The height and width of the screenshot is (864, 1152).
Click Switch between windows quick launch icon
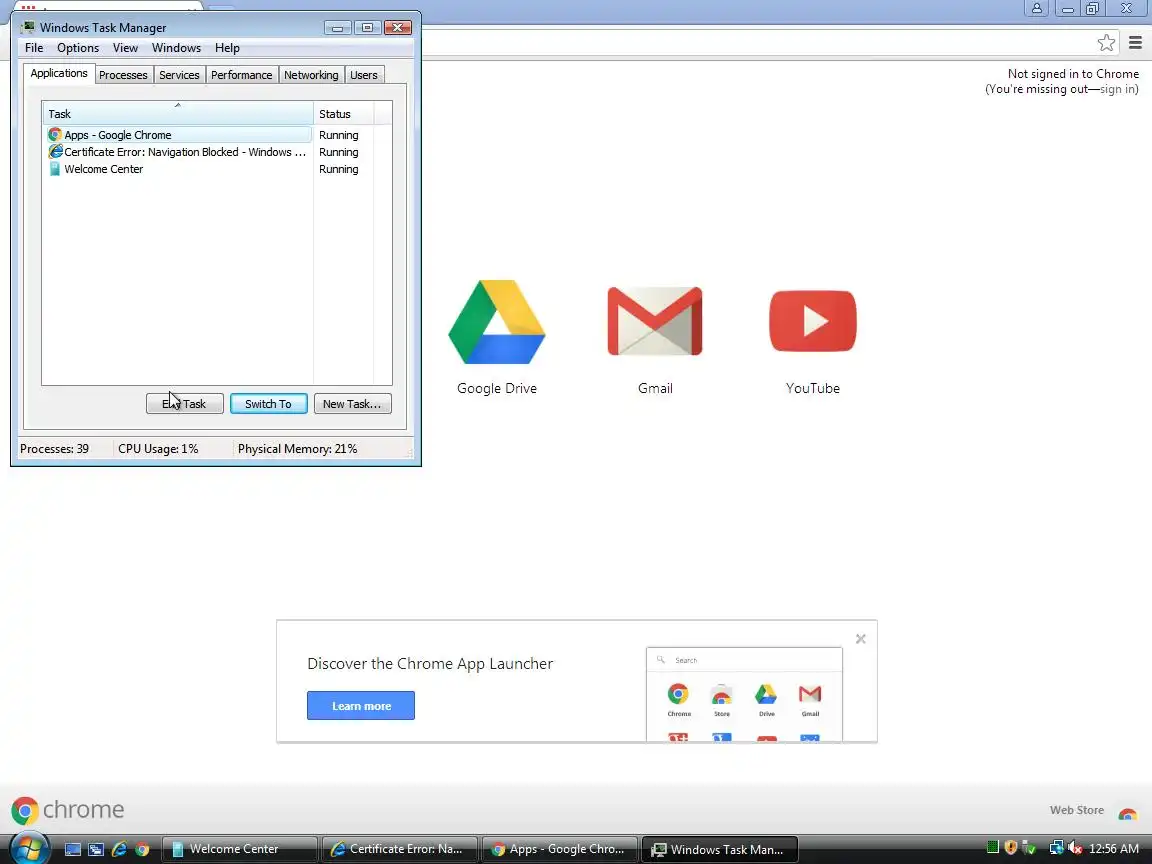(96, 849)
